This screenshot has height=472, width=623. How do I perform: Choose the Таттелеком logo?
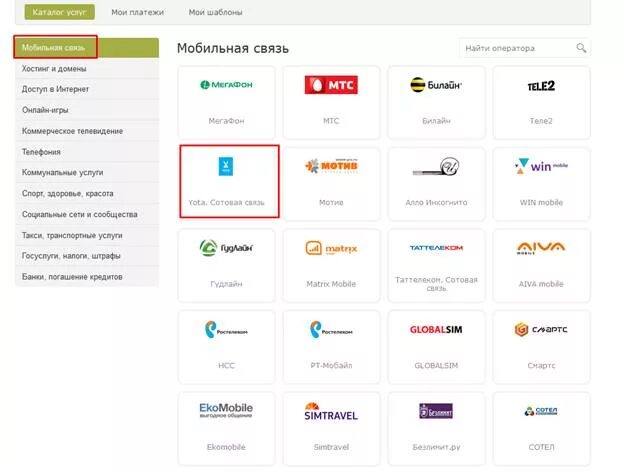coord(436,248)
